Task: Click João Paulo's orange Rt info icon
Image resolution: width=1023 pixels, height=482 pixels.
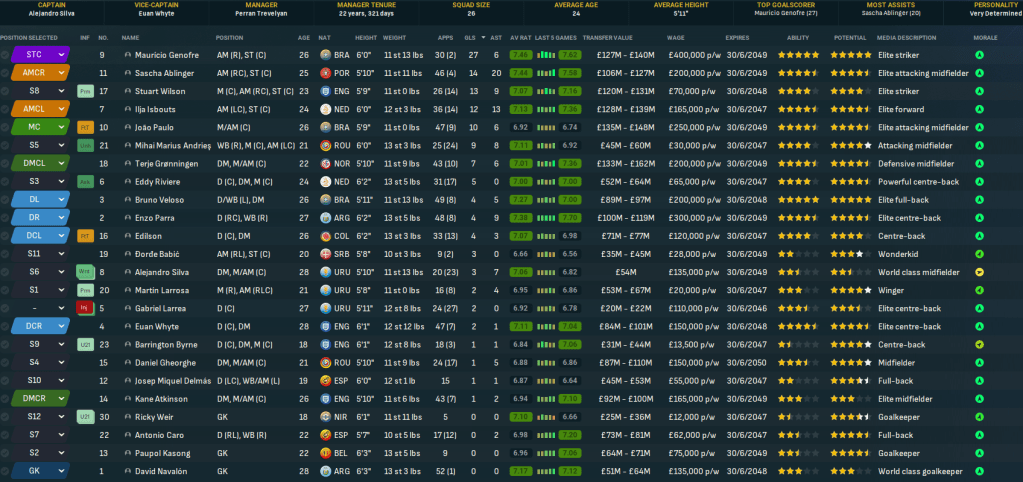Action: pos(85,127)
